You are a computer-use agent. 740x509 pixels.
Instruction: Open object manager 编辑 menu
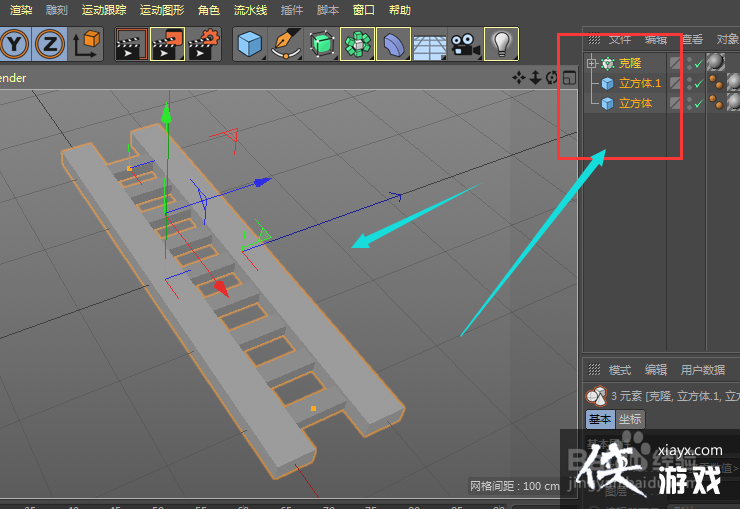point(656,40)
